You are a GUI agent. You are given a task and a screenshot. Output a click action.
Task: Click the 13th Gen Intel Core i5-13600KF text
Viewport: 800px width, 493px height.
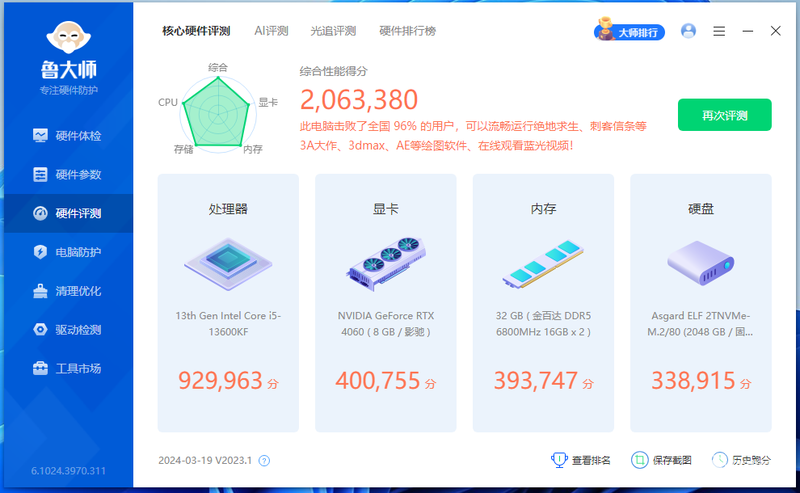coord(228,324)
